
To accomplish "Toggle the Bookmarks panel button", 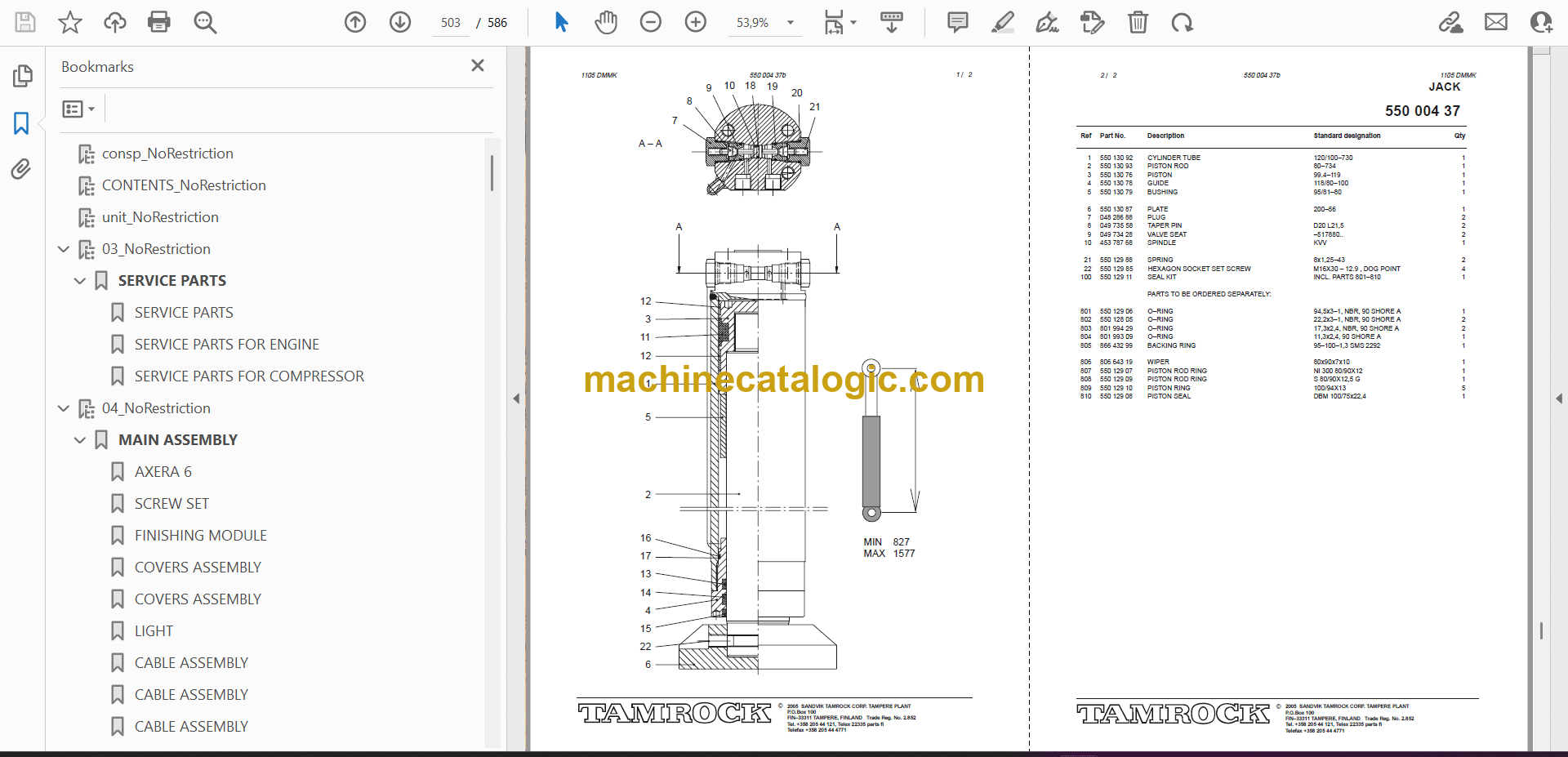I will coord(21,123).
